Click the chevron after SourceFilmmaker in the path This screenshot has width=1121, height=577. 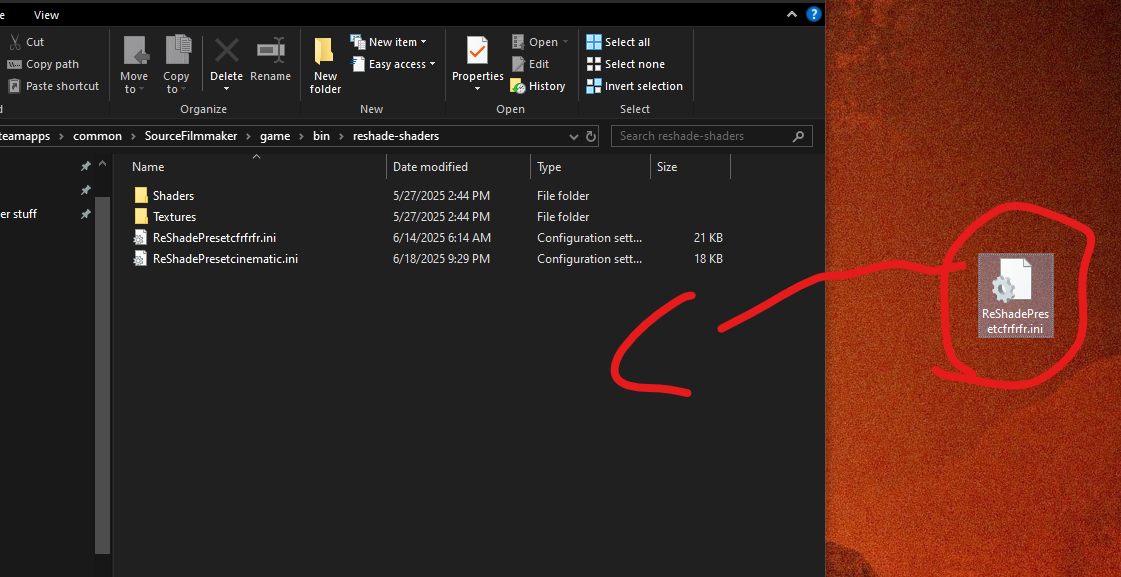pyautogui.click(x=248, y=136)
